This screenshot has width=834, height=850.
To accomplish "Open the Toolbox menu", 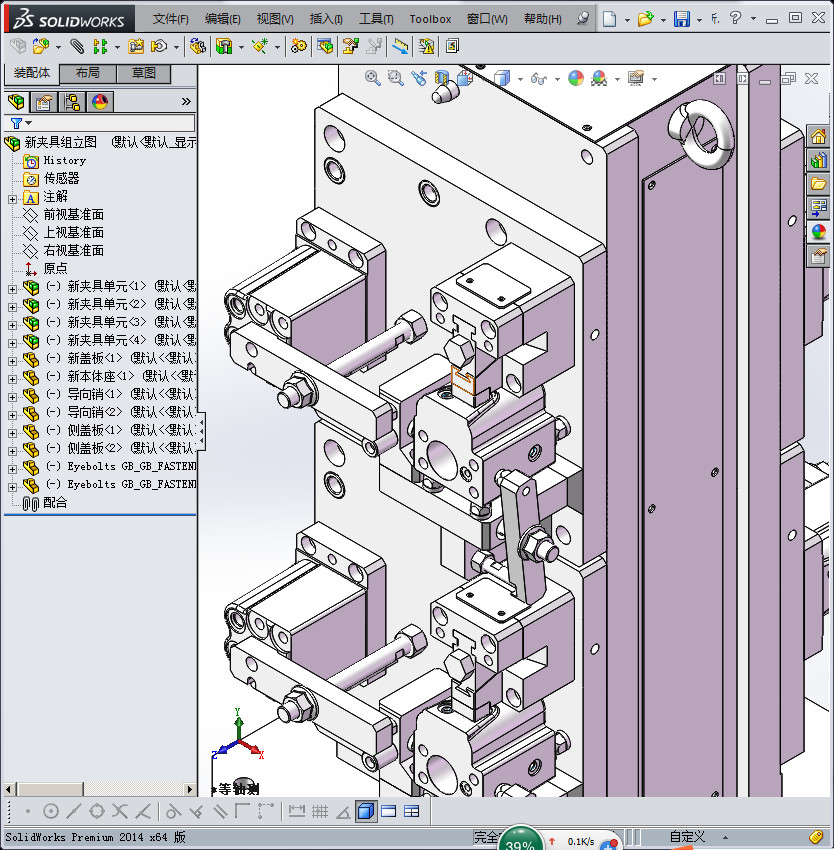I will (x=430, y=19).
